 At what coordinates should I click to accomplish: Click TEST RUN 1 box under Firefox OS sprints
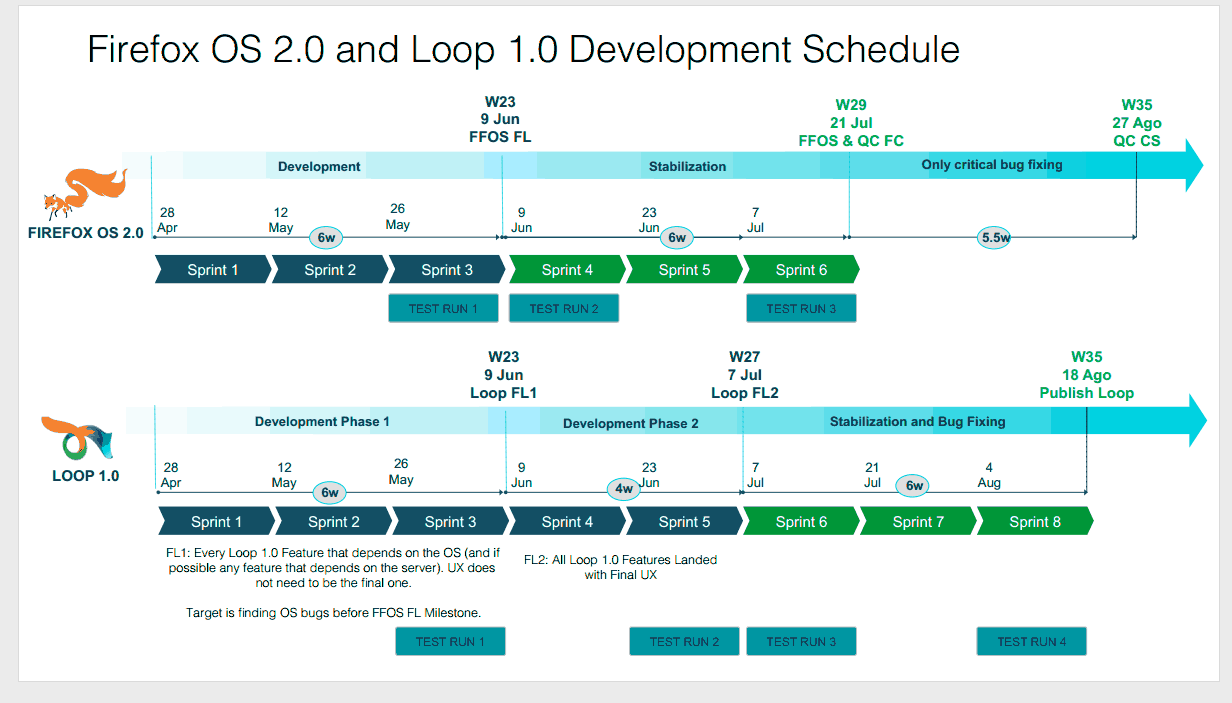coord(443,308)
